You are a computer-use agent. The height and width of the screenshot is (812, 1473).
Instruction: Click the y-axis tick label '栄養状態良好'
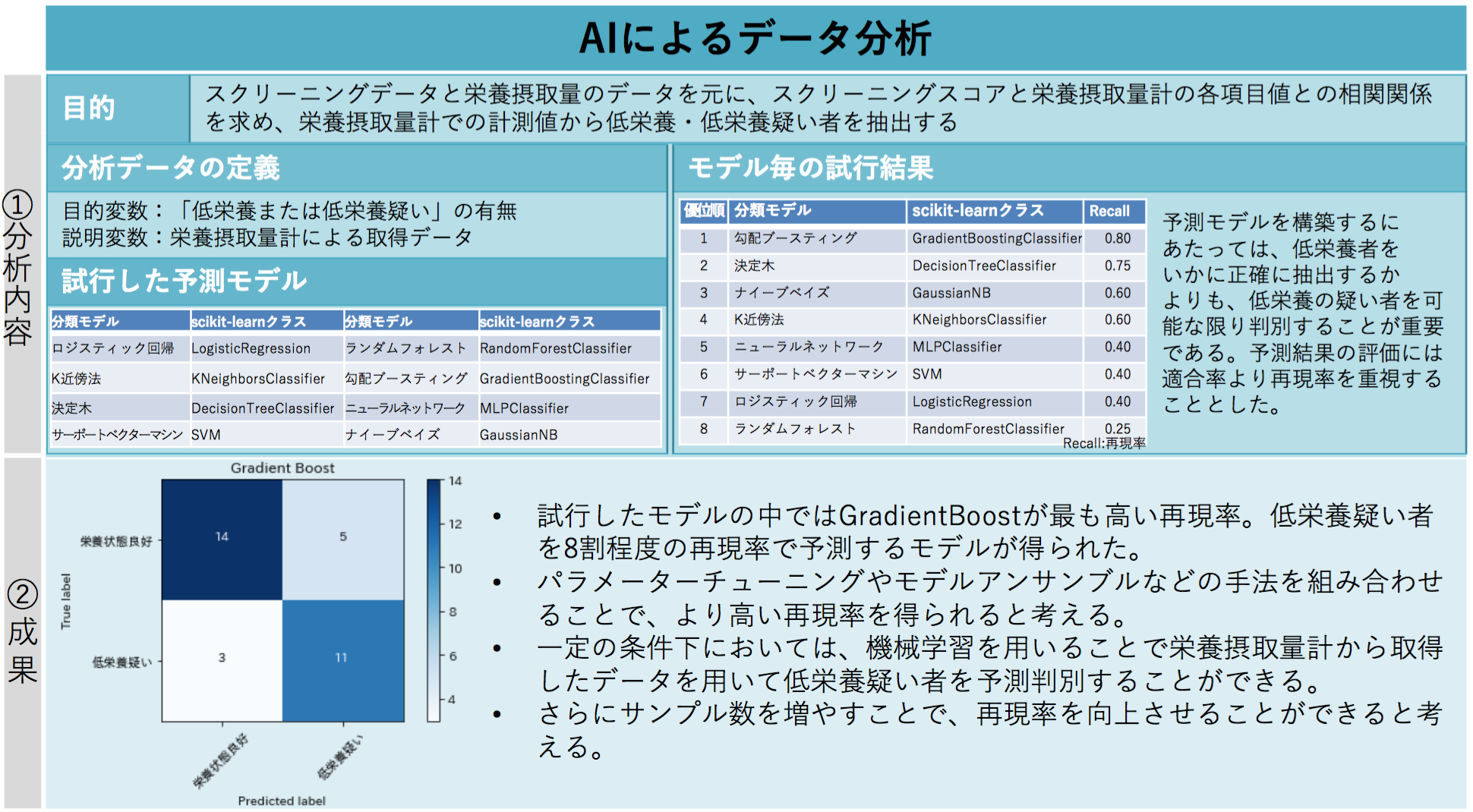click(116, 541)
